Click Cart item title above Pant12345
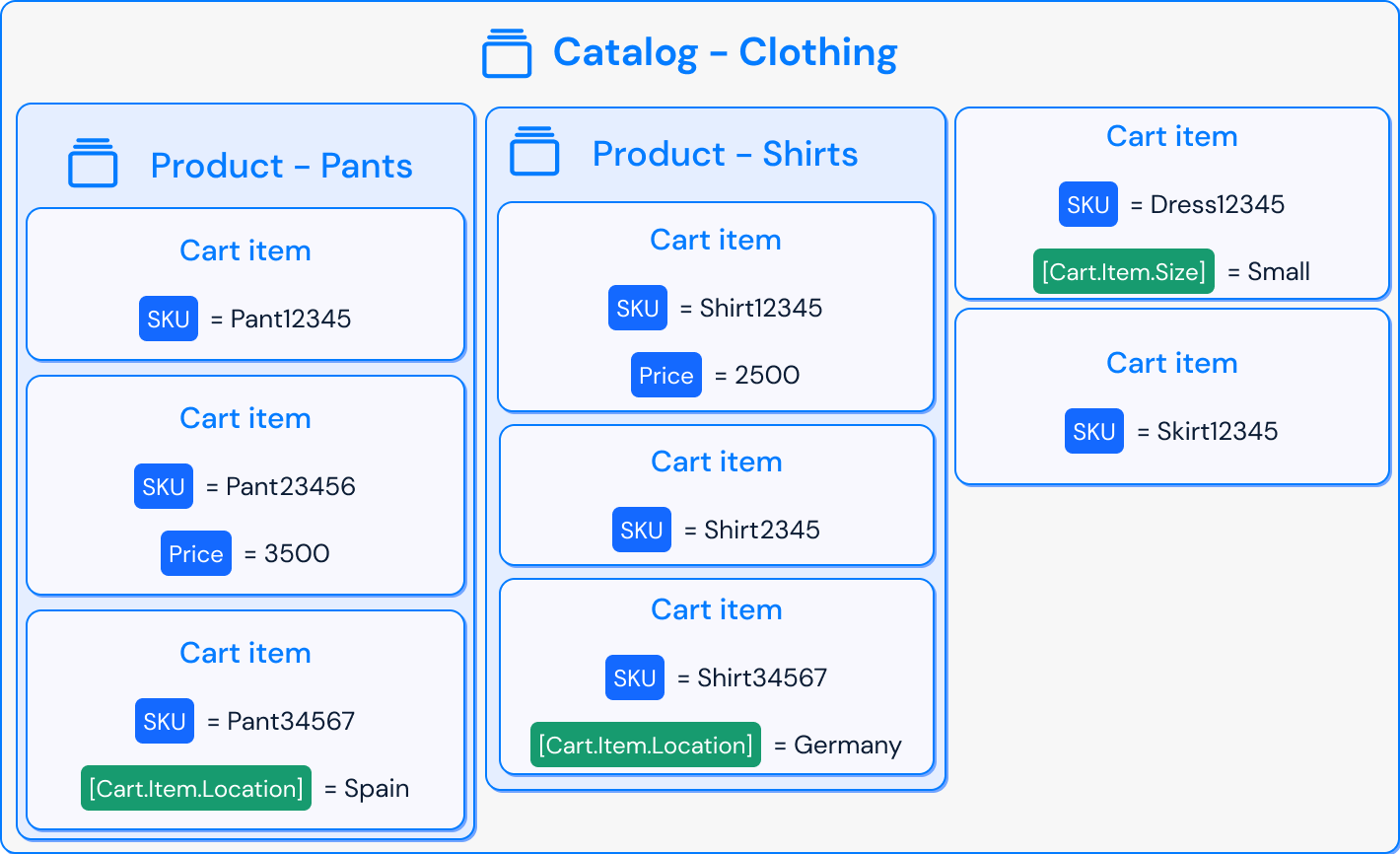The height and width of the screenshot is (854, 1400). 245,250
